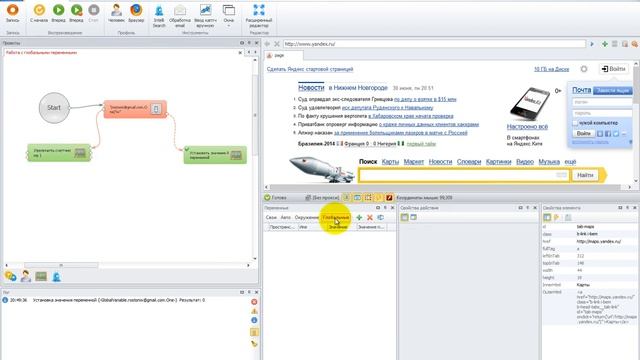Open the Карты link above search
The image size is (640, 360).
(x=390, y=162)
